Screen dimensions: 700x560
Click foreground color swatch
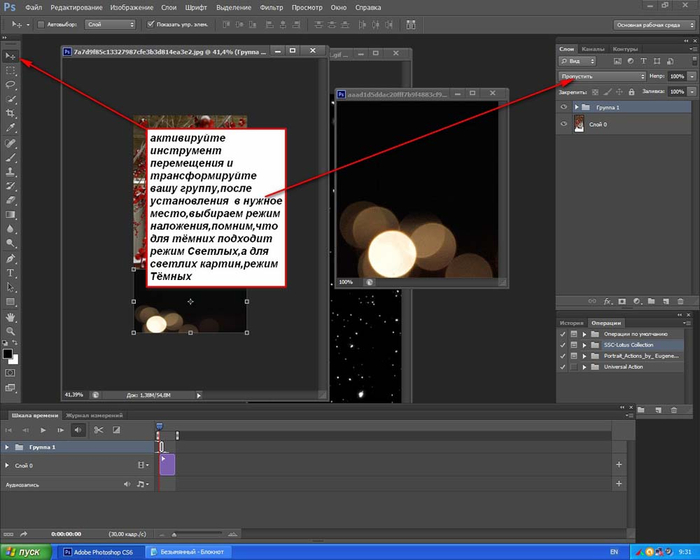[x=7, y=354]
